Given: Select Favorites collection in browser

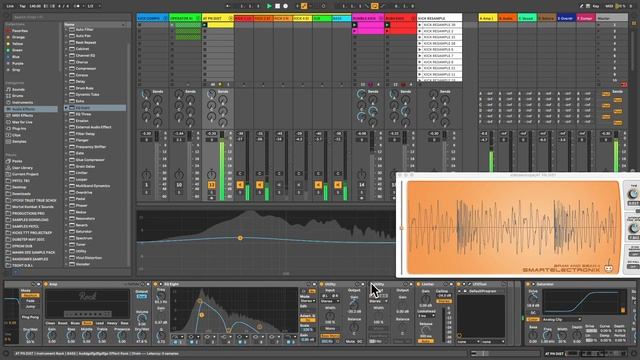Looking at the screenshot, I should tap(20, 31).
